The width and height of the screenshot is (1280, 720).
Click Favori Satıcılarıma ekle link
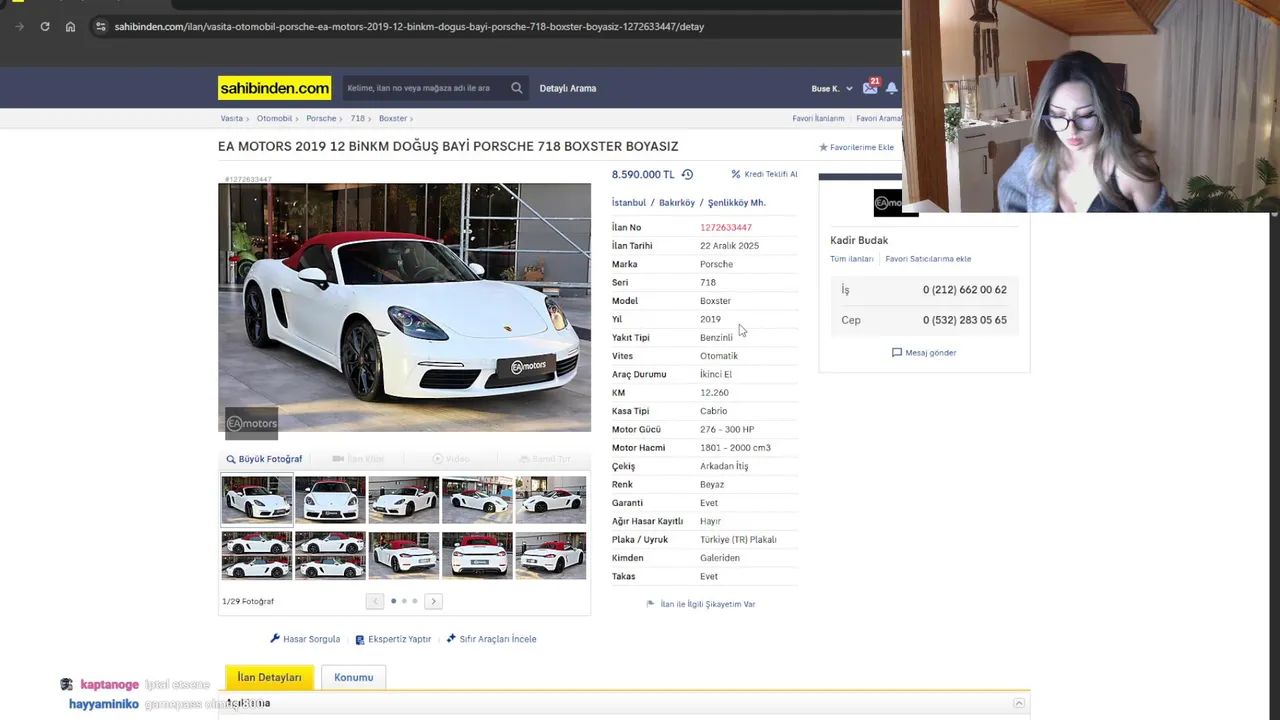click(928, 259)
